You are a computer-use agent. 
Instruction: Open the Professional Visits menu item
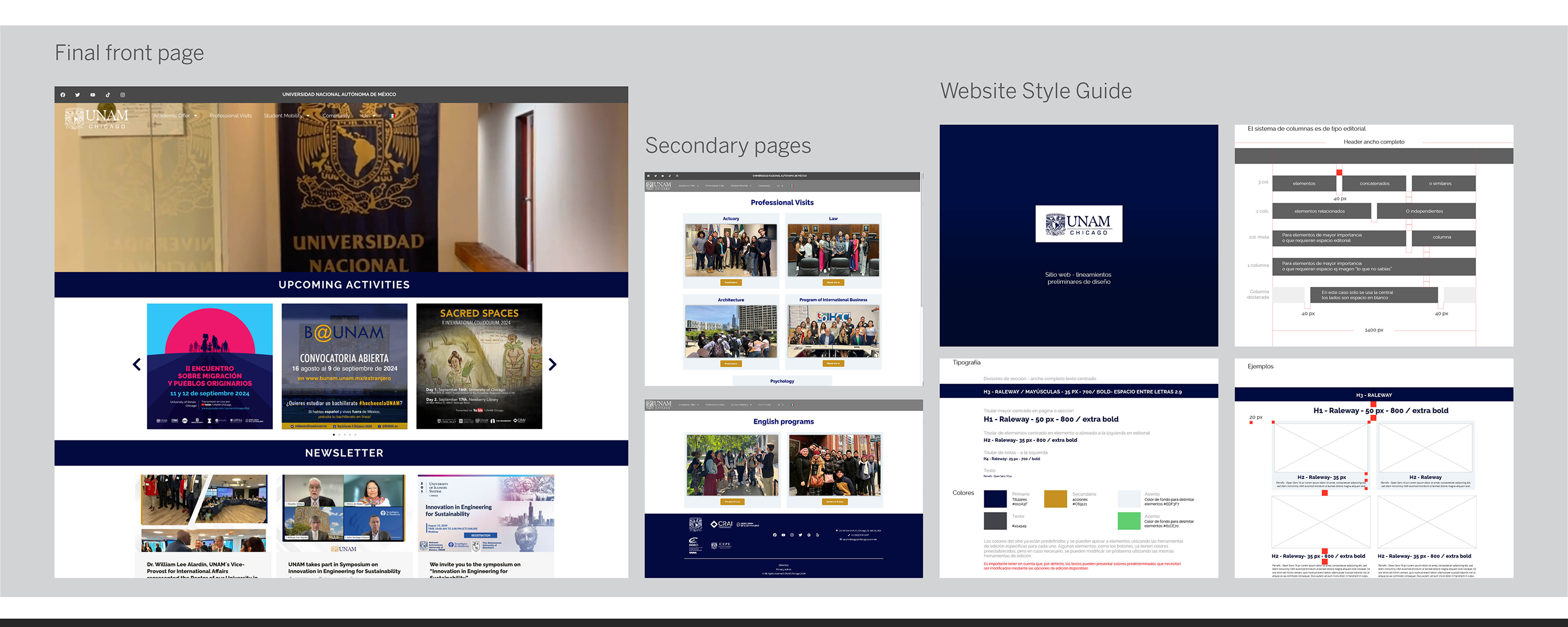[x=230, y=115]
